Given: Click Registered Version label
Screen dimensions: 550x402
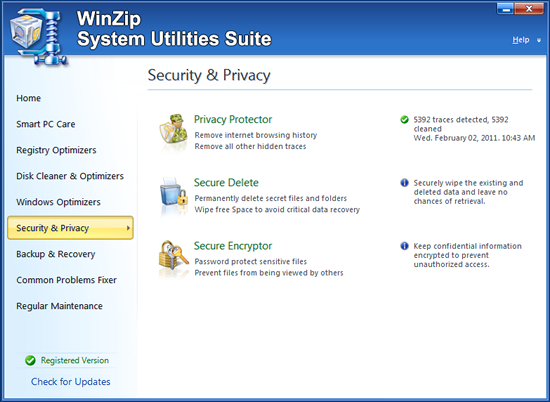Looking at the screenshot, I should (x=75, y=360).
